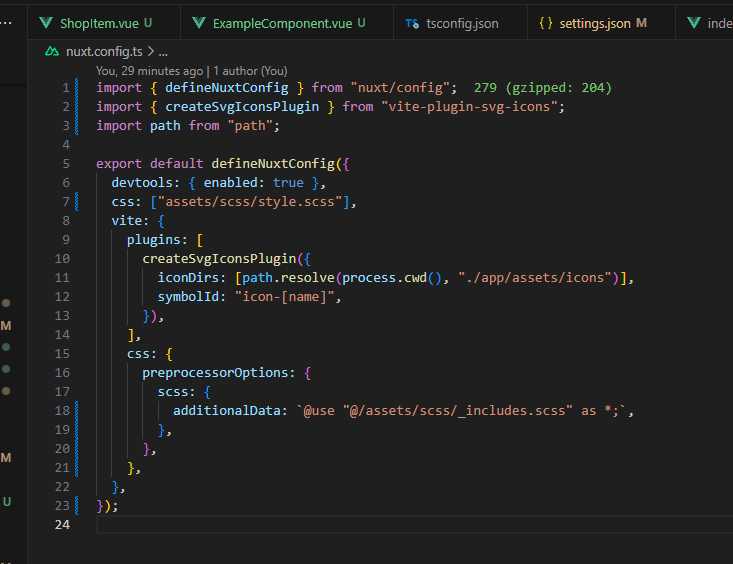Image resolution: width=733 pixels, height=564 pixels.
Task: Click Vue icon on ExampleComponent.vue tab
Action: [199, 22]
